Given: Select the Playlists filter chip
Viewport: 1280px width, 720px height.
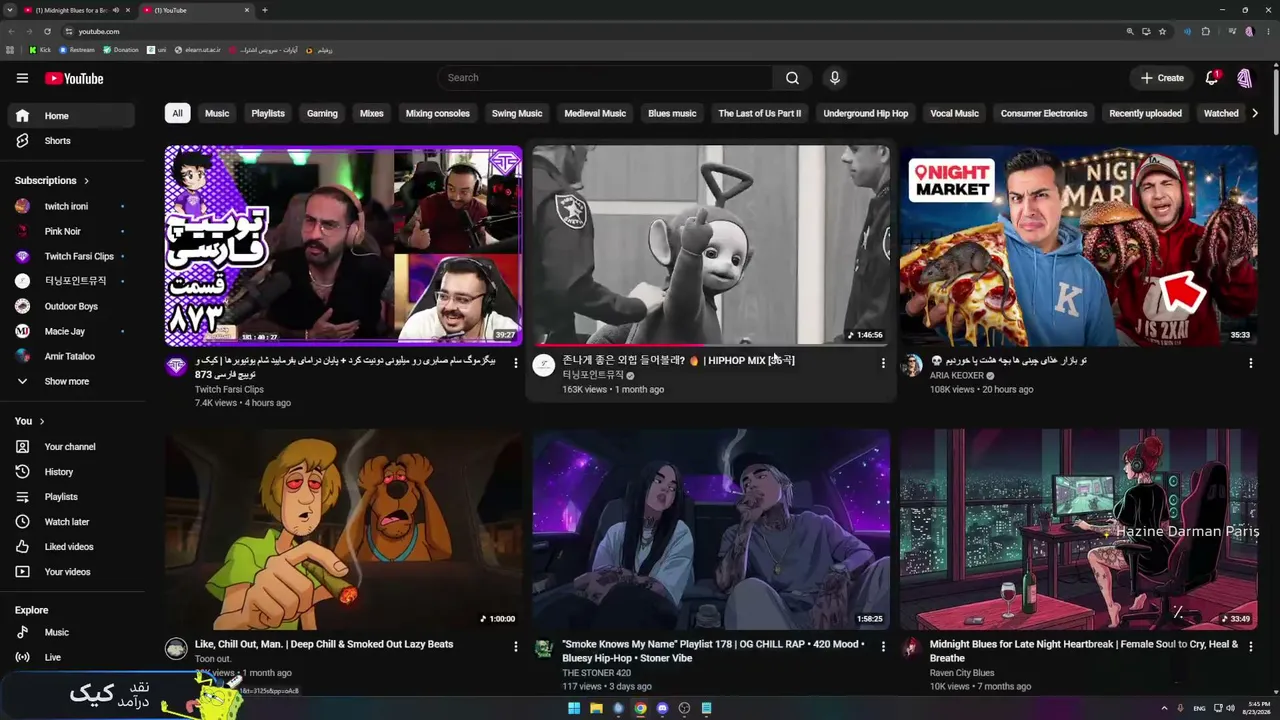Looking at the screenshot, I should (268, 114).
